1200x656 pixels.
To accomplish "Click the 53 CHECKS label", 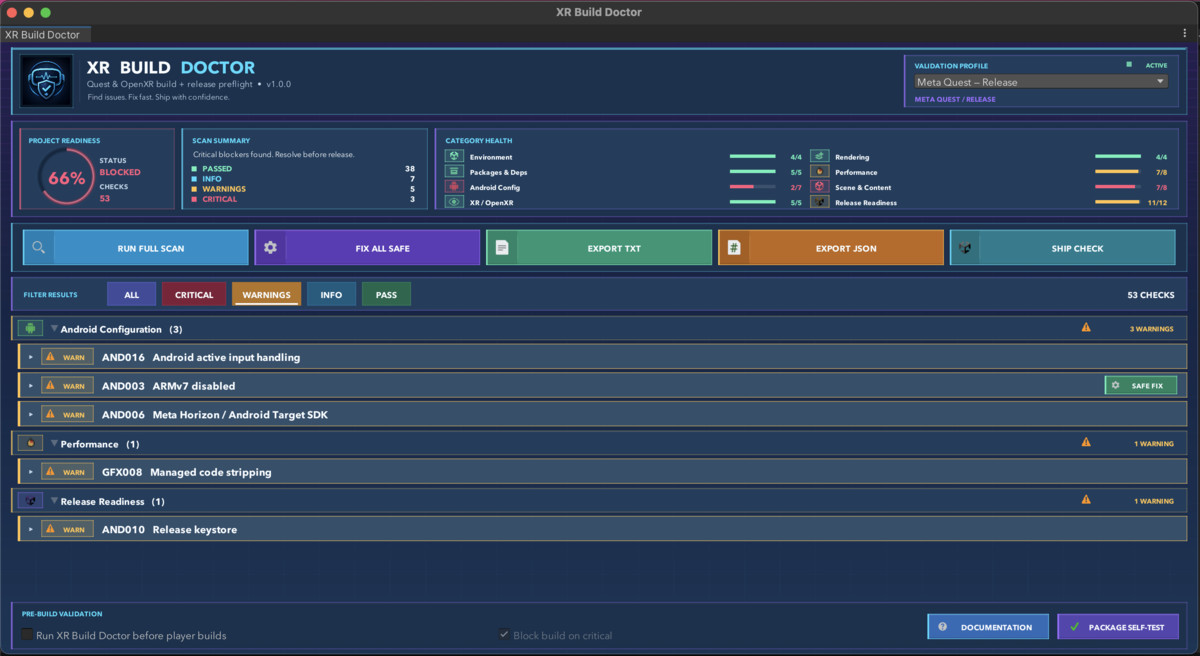I will point(1150,295).
